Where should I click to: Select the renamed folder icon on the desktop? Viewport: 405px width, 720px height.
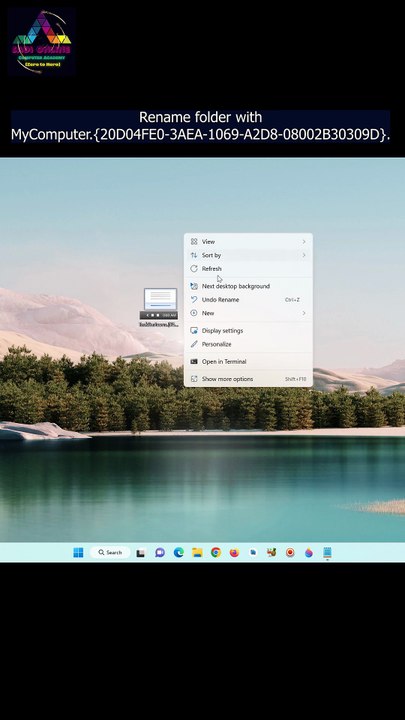pos(159,307)
